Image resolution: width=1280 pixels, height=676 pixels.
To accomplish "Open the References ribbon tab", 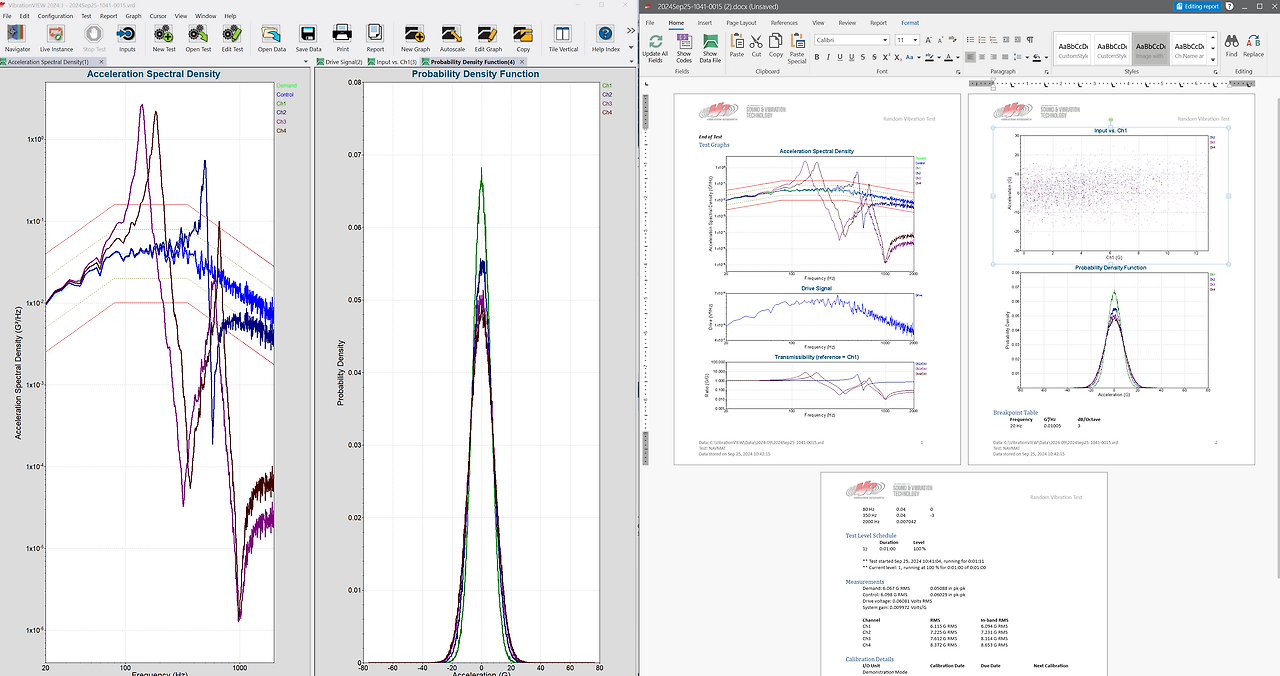I will (x=784, y=22).
